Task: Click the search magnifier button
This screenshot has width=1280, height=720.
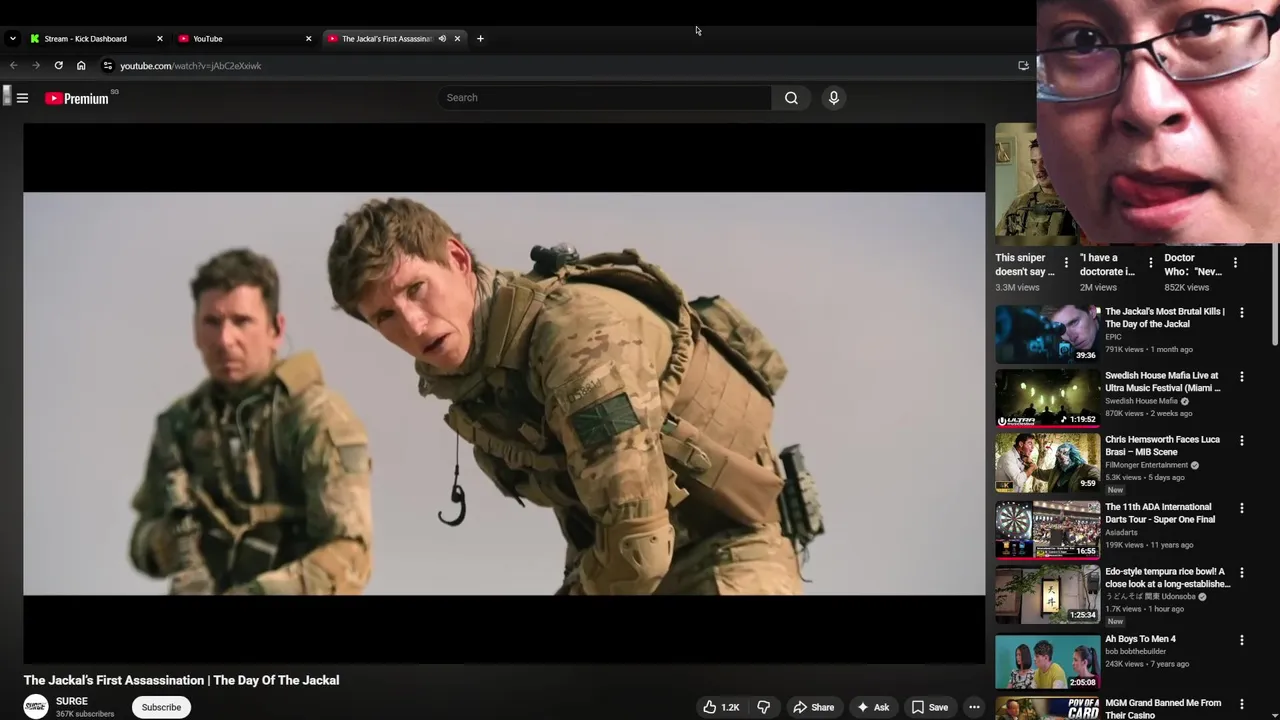Action: [x=791, y=98]
